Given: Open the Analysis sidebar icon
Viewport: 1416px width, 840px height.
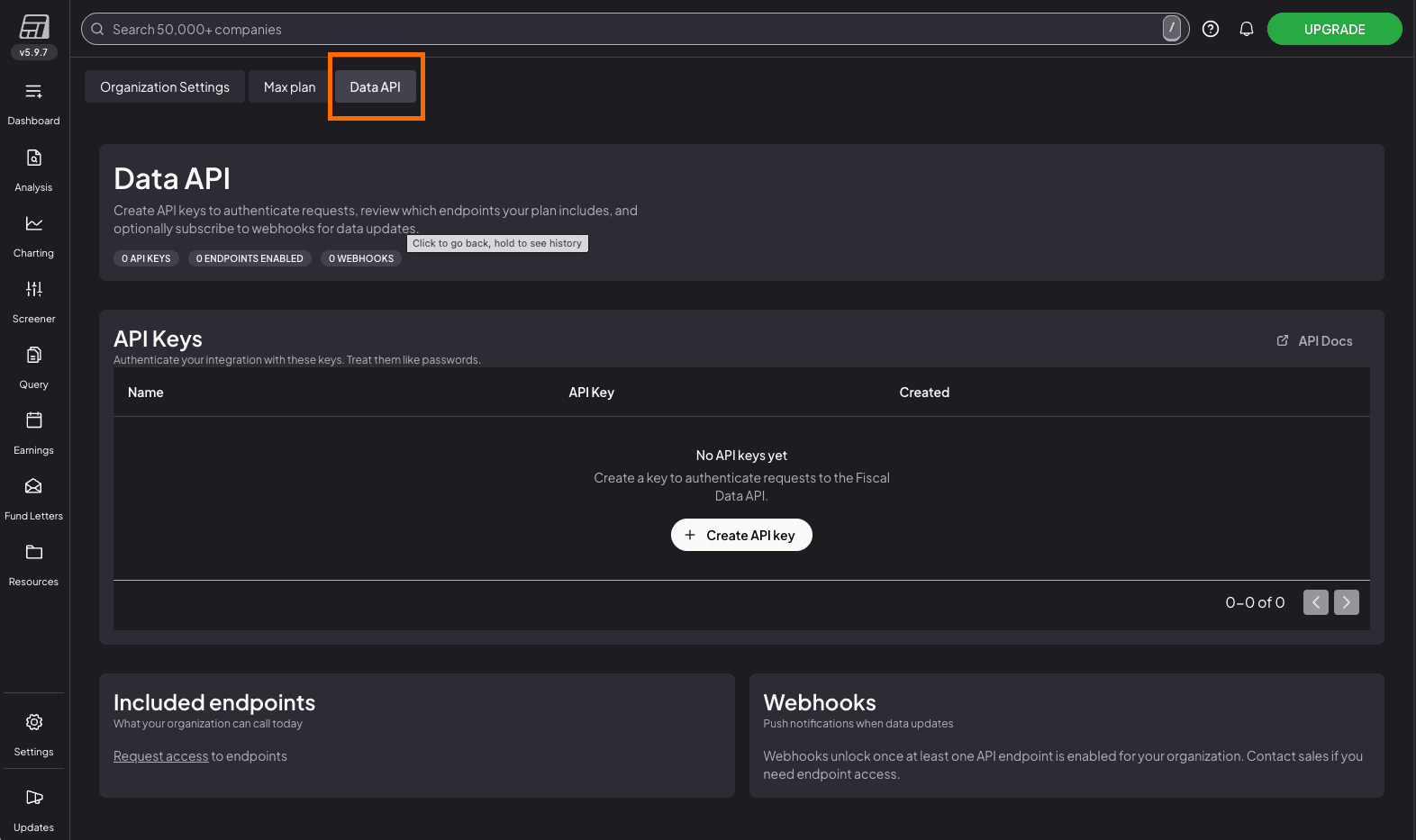Looking at the screenshot, I should [33, 158].
